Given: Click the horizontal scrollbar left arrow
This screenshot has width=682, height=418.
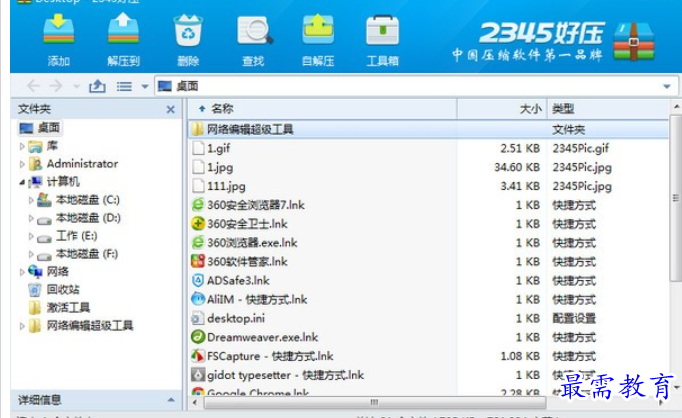Looking at the screenshot, I should tap(195, 402).
